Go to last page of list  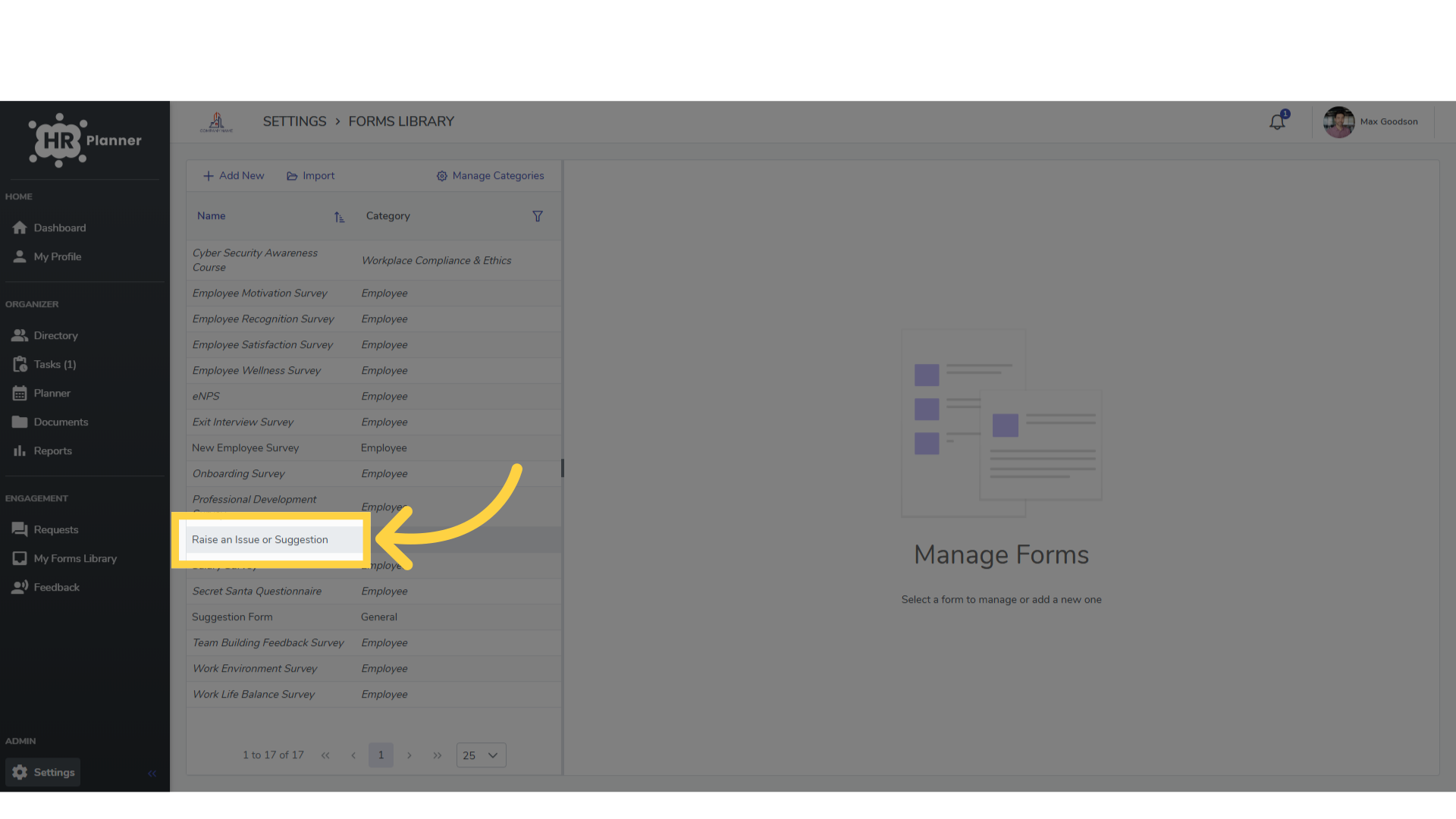(x=438, y=755)
